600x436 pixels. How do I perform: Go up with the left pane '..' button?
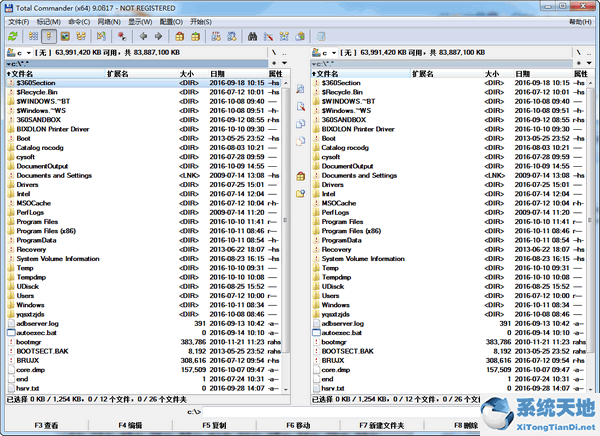(x=284, y=52)
